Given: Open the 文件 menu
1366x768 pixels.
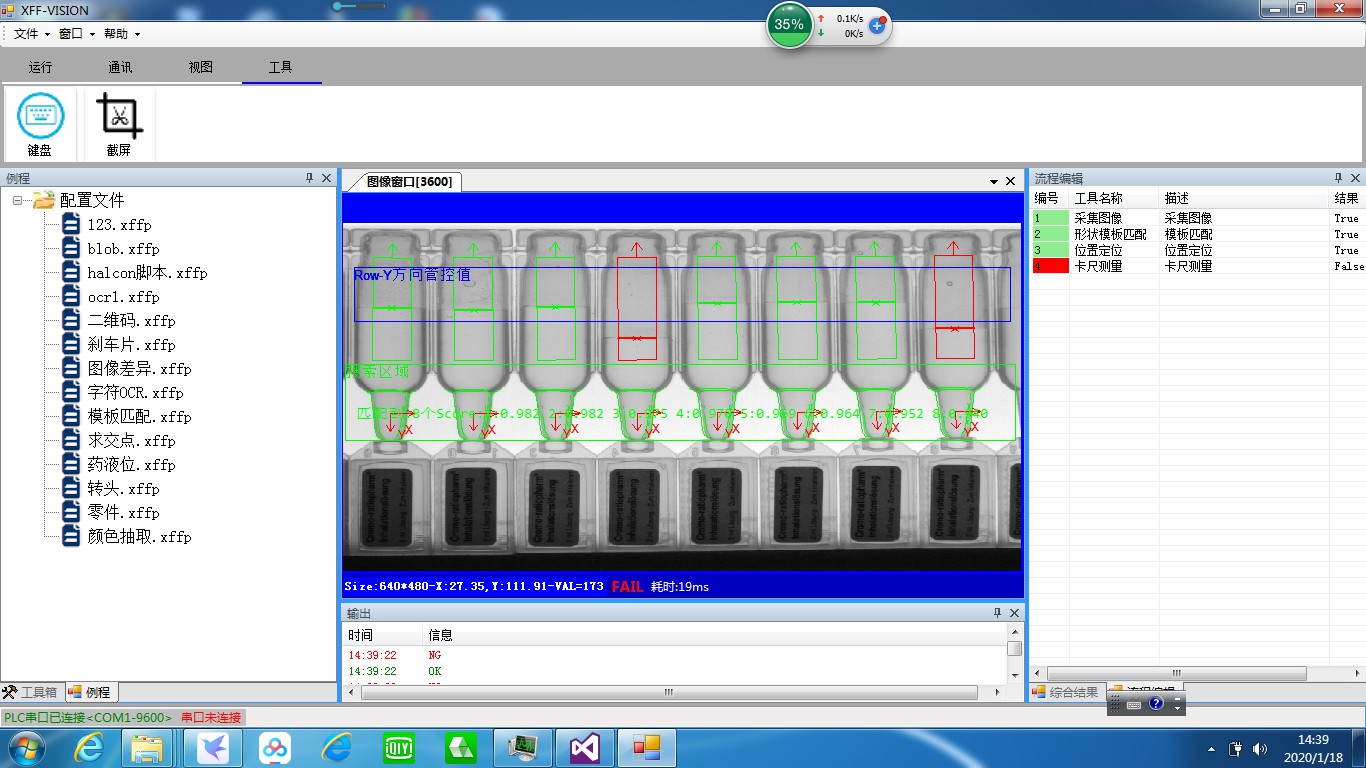Looking at the screenshot, I should (x=26, y=34).
